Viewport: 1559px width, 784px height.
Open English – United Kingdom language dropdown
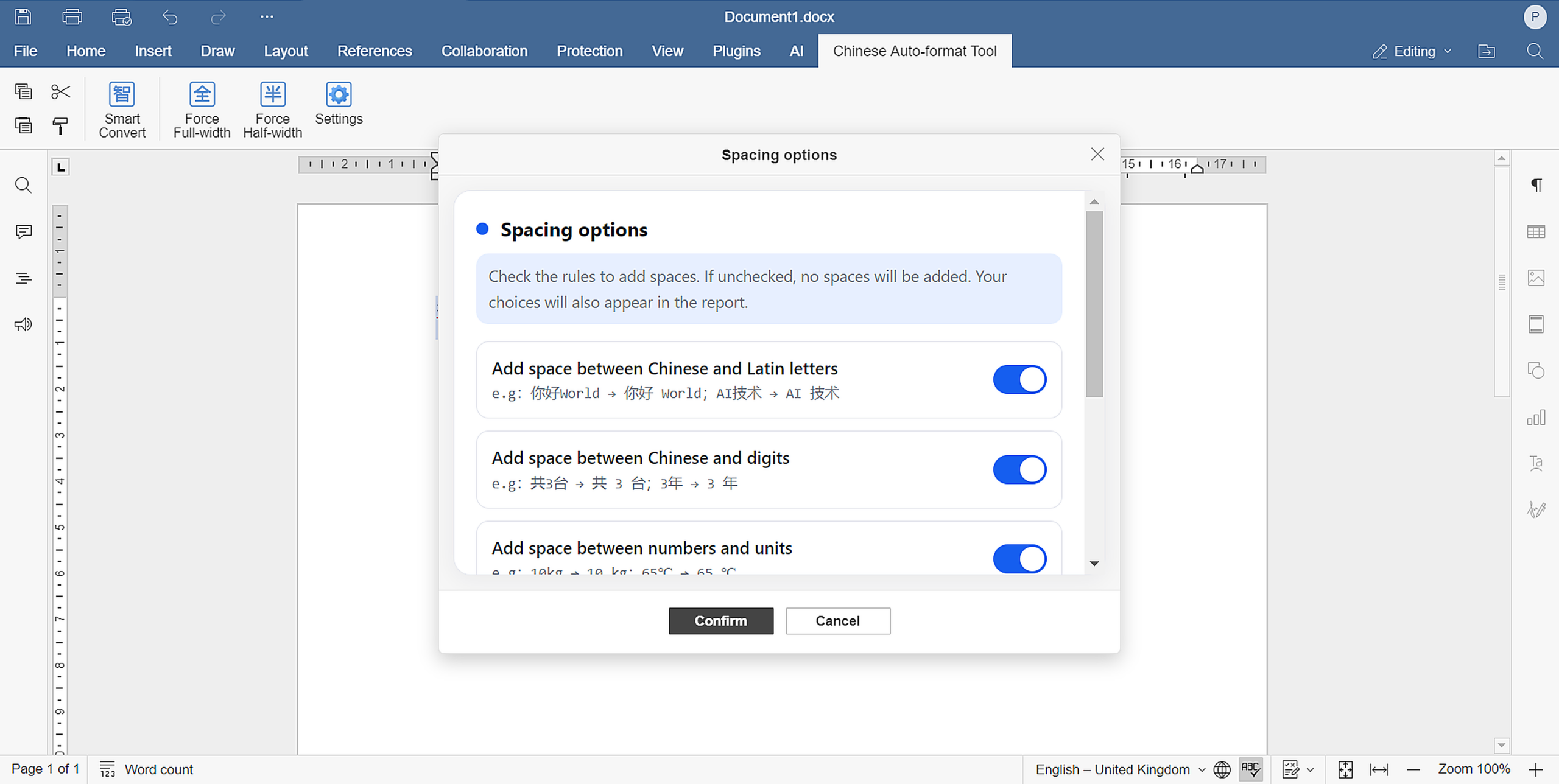tap(1120, 769)
